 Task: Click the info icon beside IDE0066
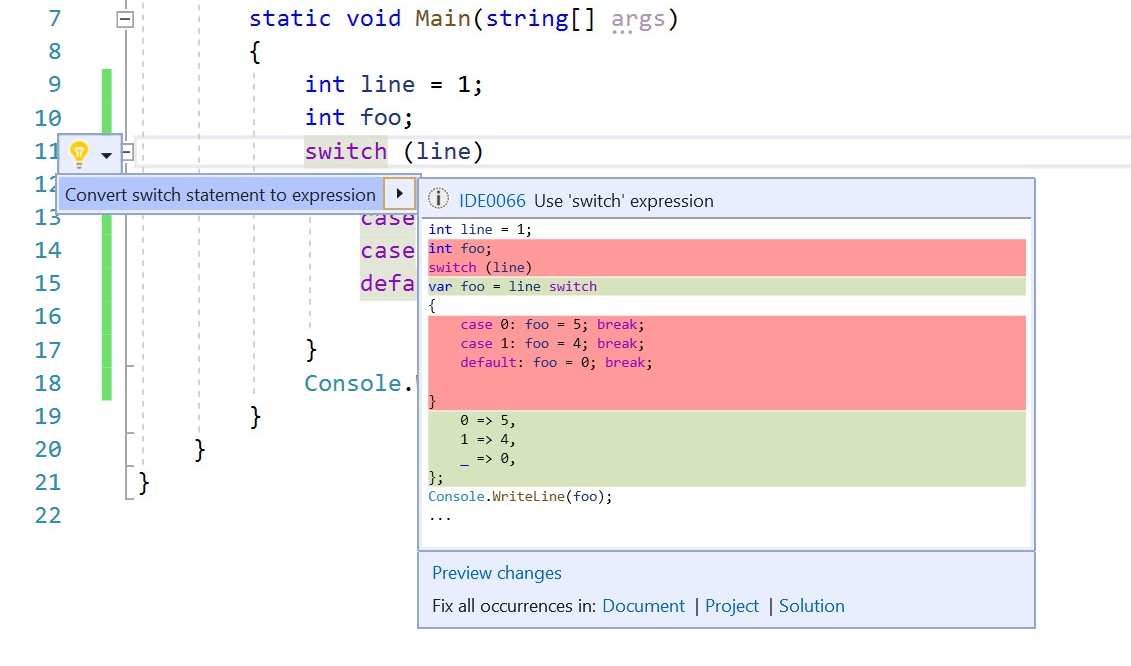(438, 198)
